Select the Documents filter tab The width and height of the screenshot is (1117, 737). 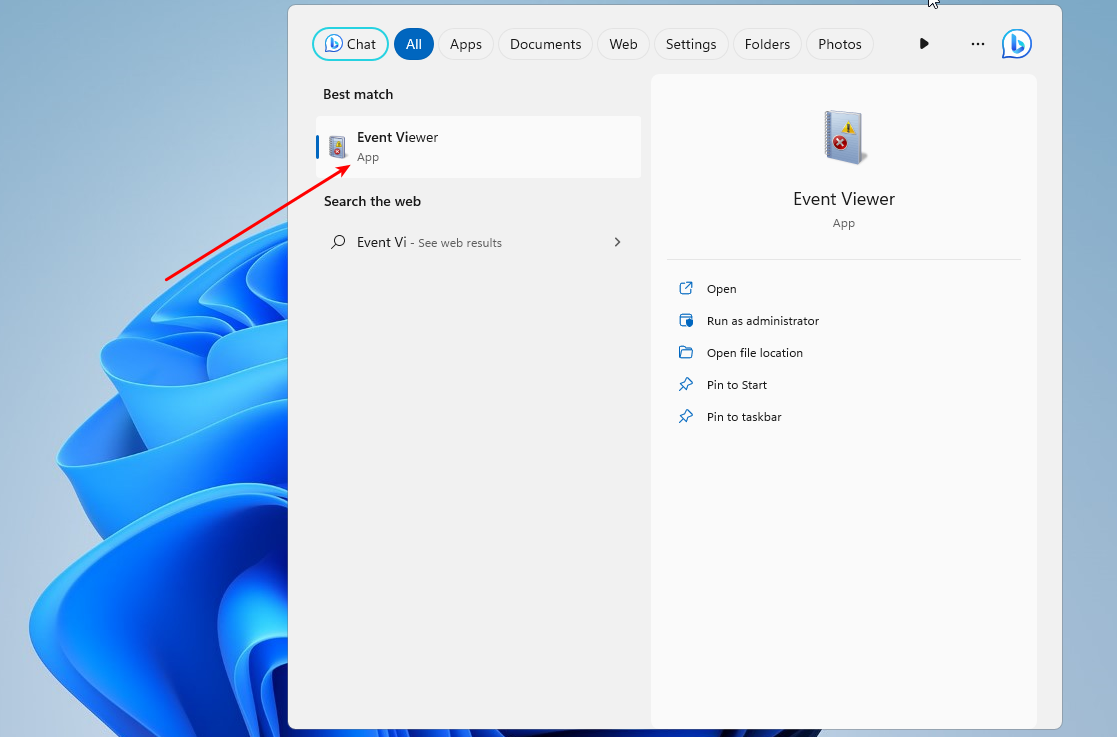(545, 44)
